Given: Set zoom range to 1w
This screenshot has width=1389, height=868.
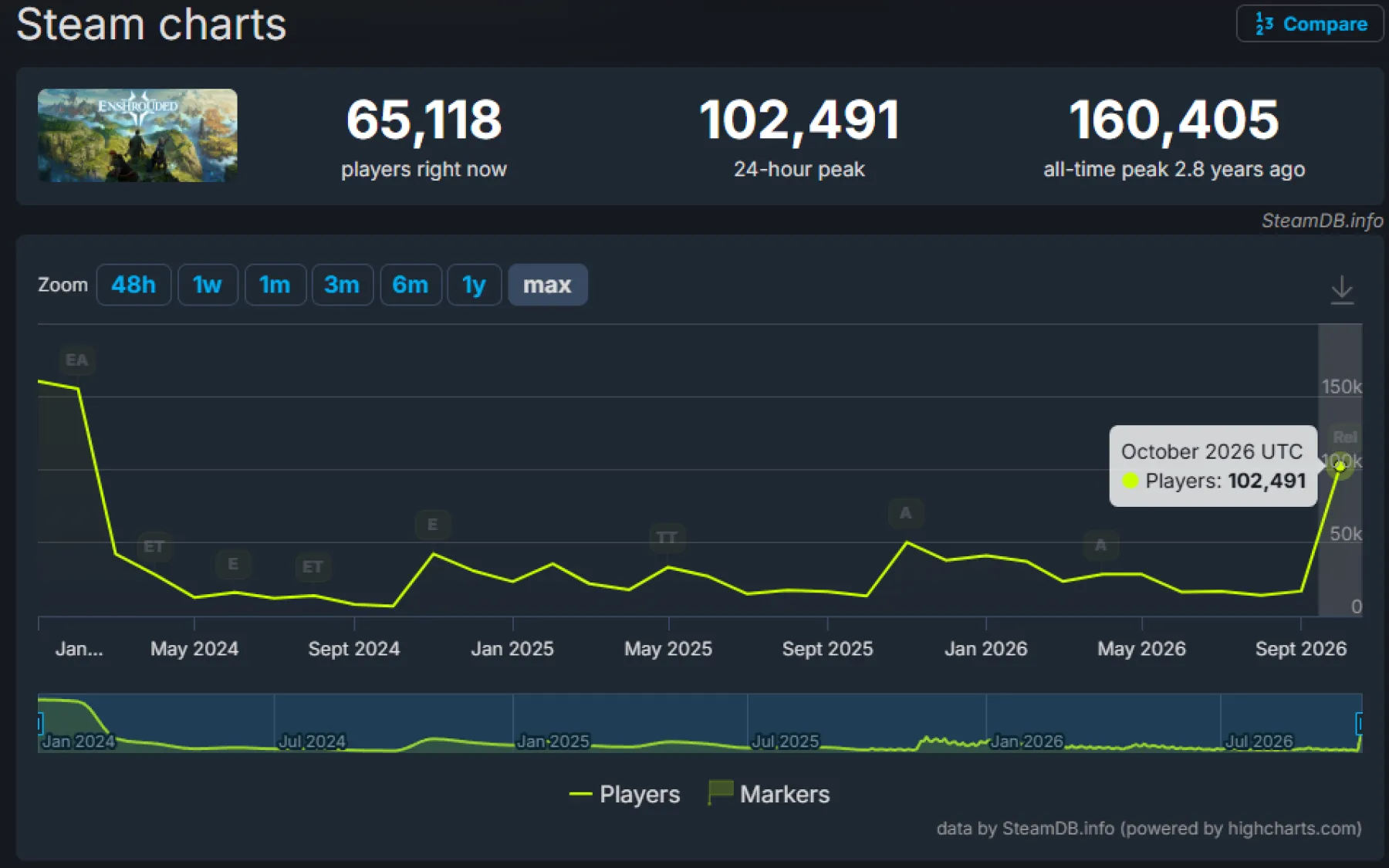Looking at the screenshot, I should (208, 285).
